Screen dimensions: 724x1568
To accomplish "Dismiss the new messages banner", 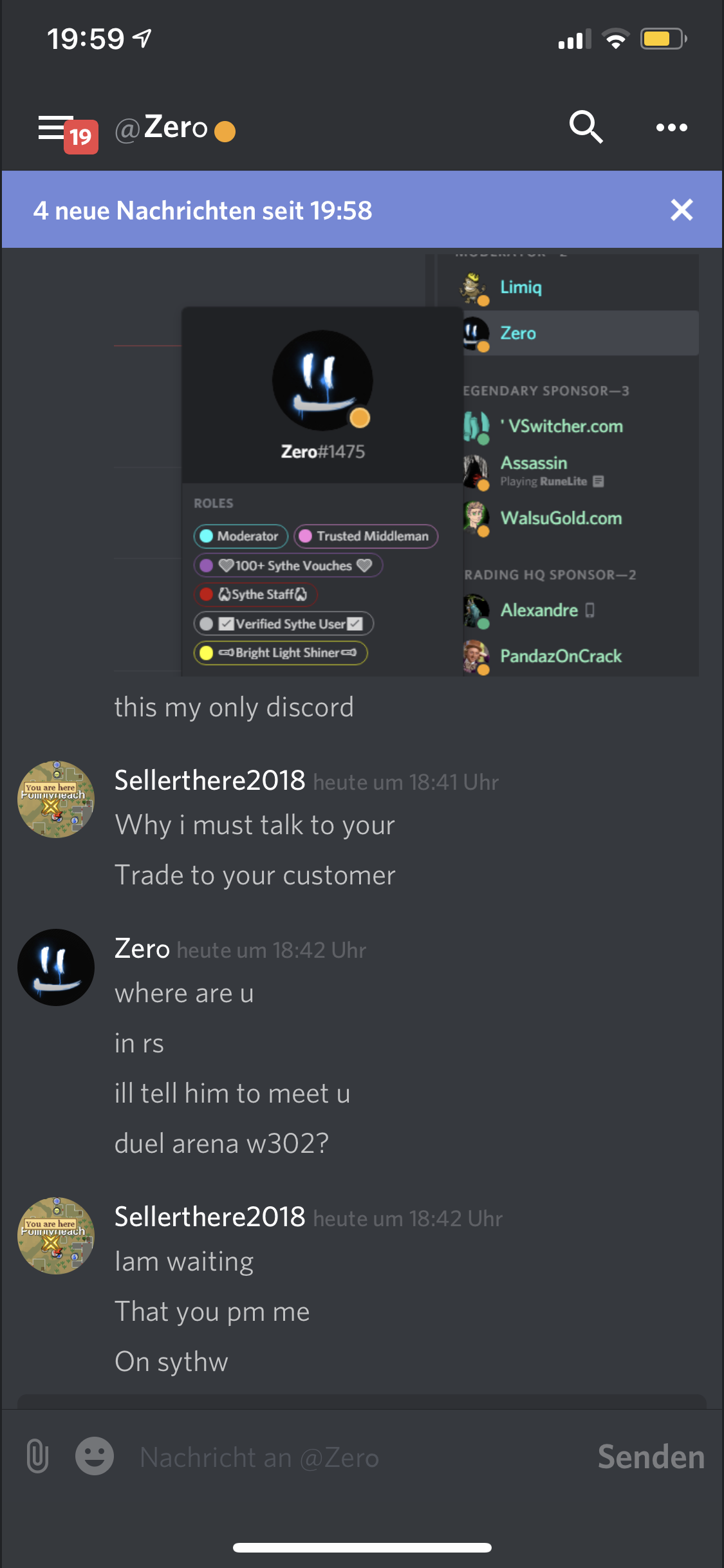I will (x=682, y=210).
